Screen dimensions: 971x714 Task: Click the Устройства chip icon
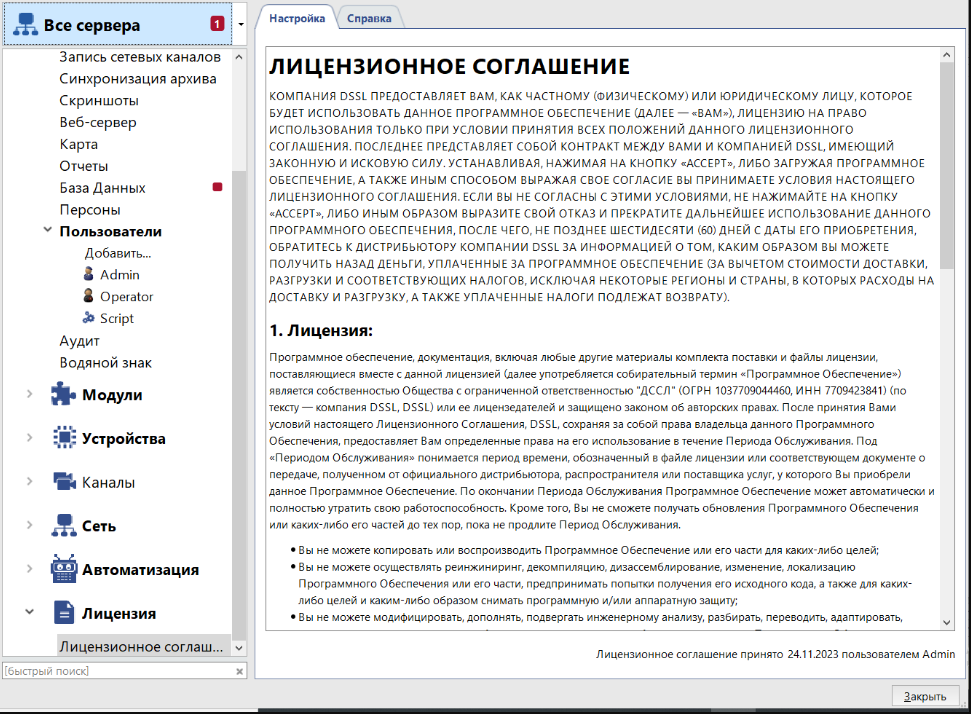[x=64, y=437]
